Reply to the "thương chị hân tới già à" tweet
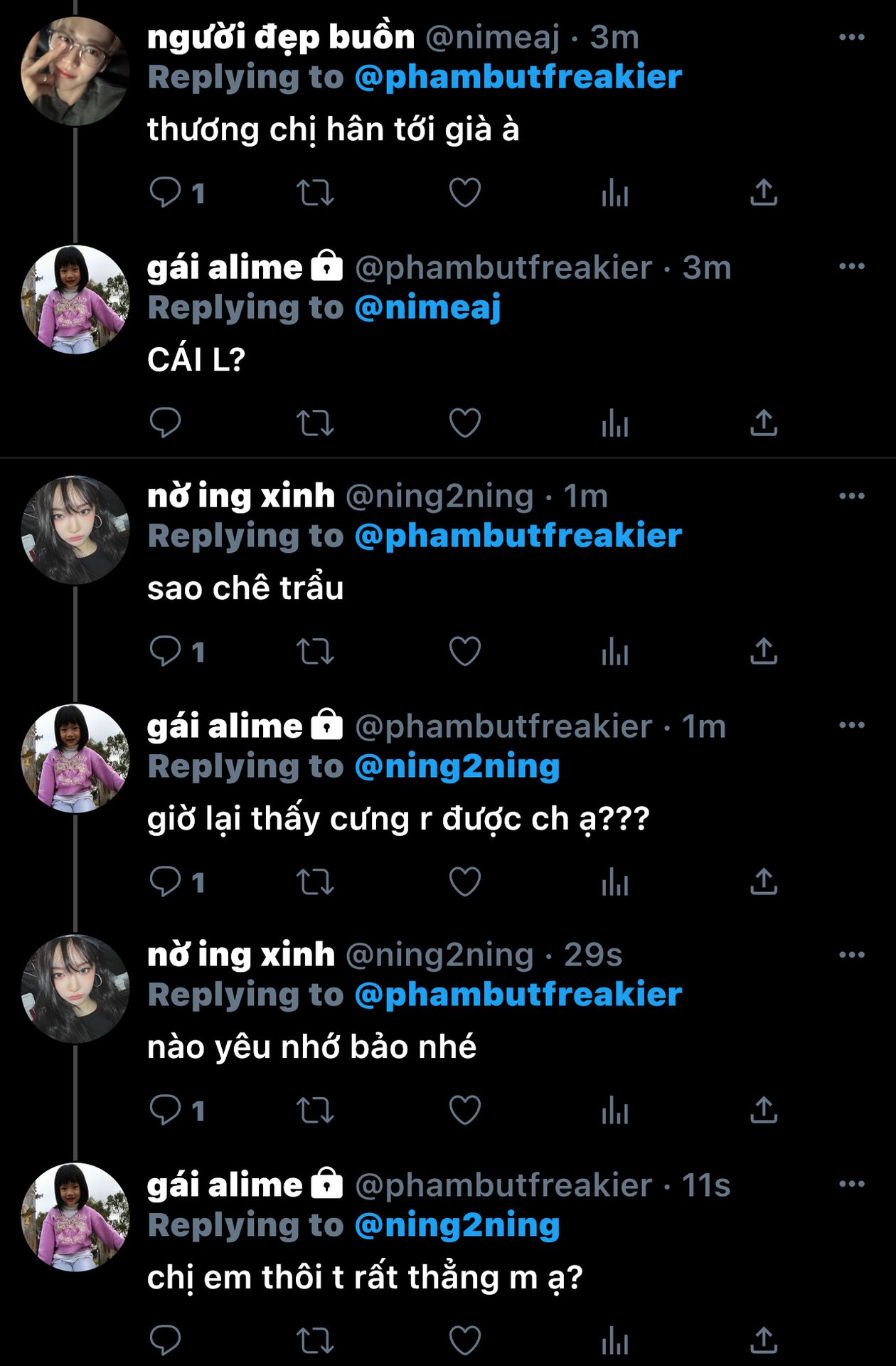This screenshot has height=1366, width=896. [x=166, y=192]
